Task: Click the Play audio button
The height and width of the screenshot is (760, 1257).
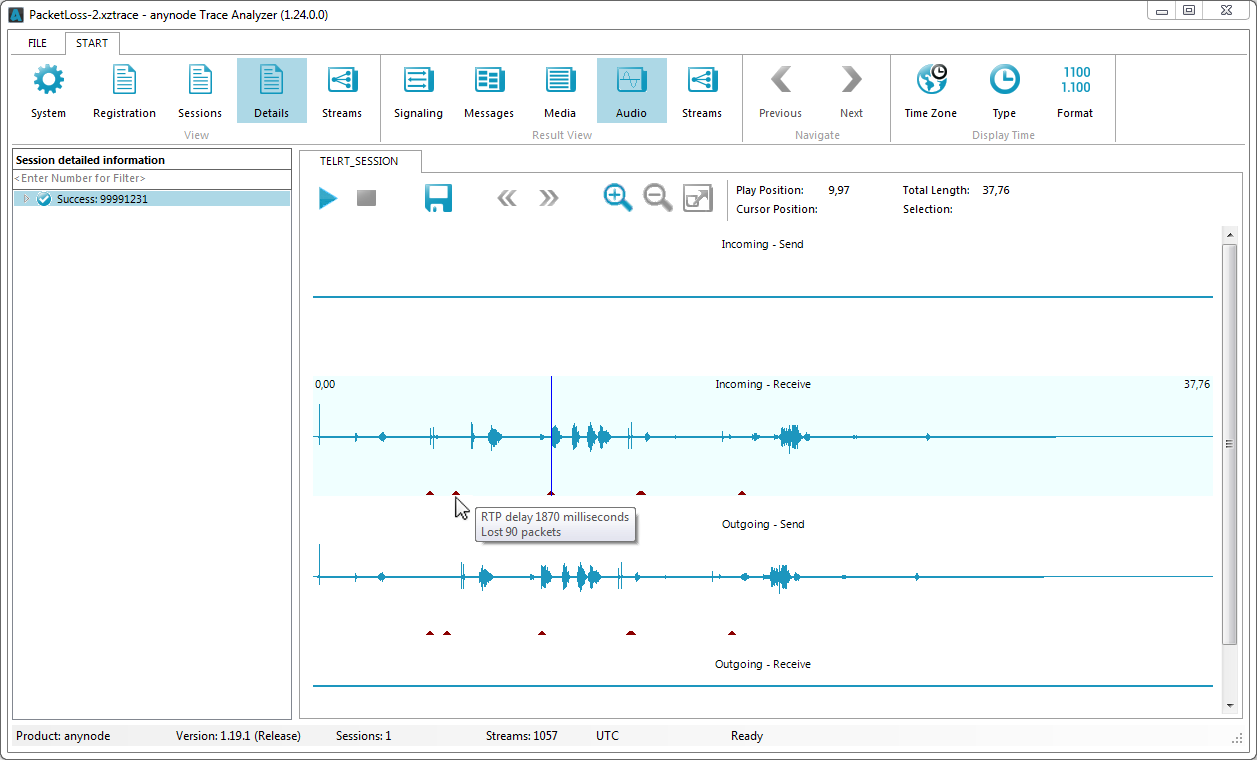Action: pyautogui.click(x=327, y=198)
